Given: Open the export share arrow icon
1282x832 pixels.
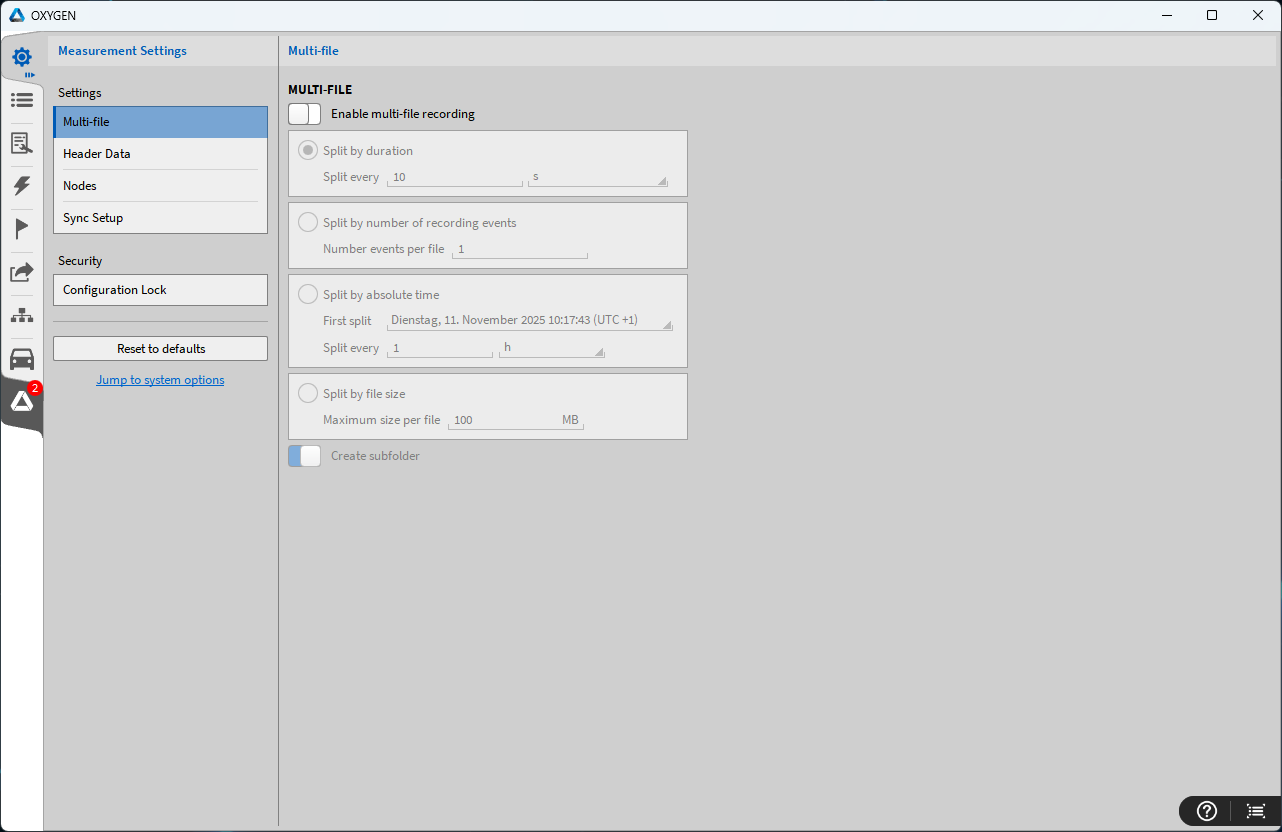Looking at the screenshot, I should 22,272.
